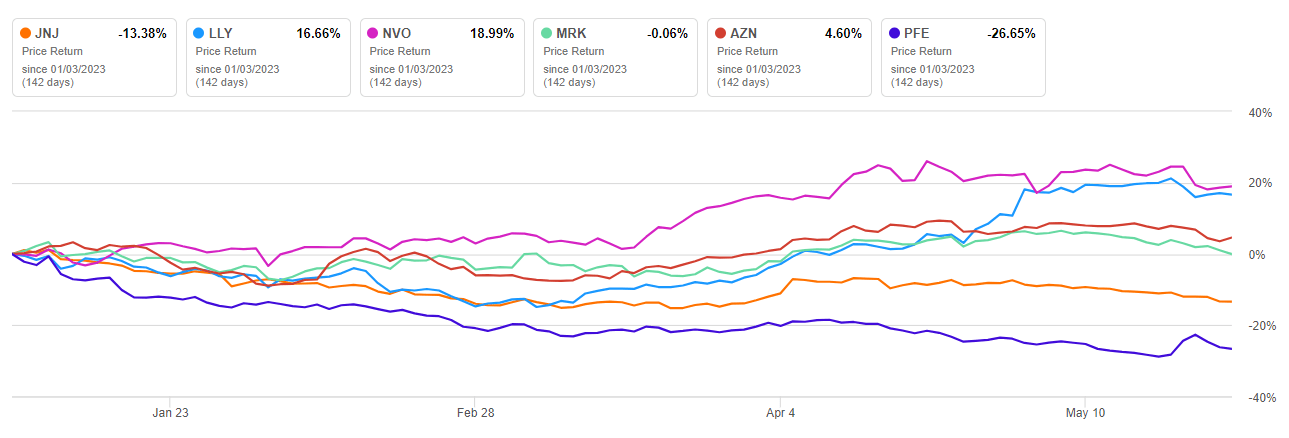Select the JNJ ticker label

click(47, 33)
